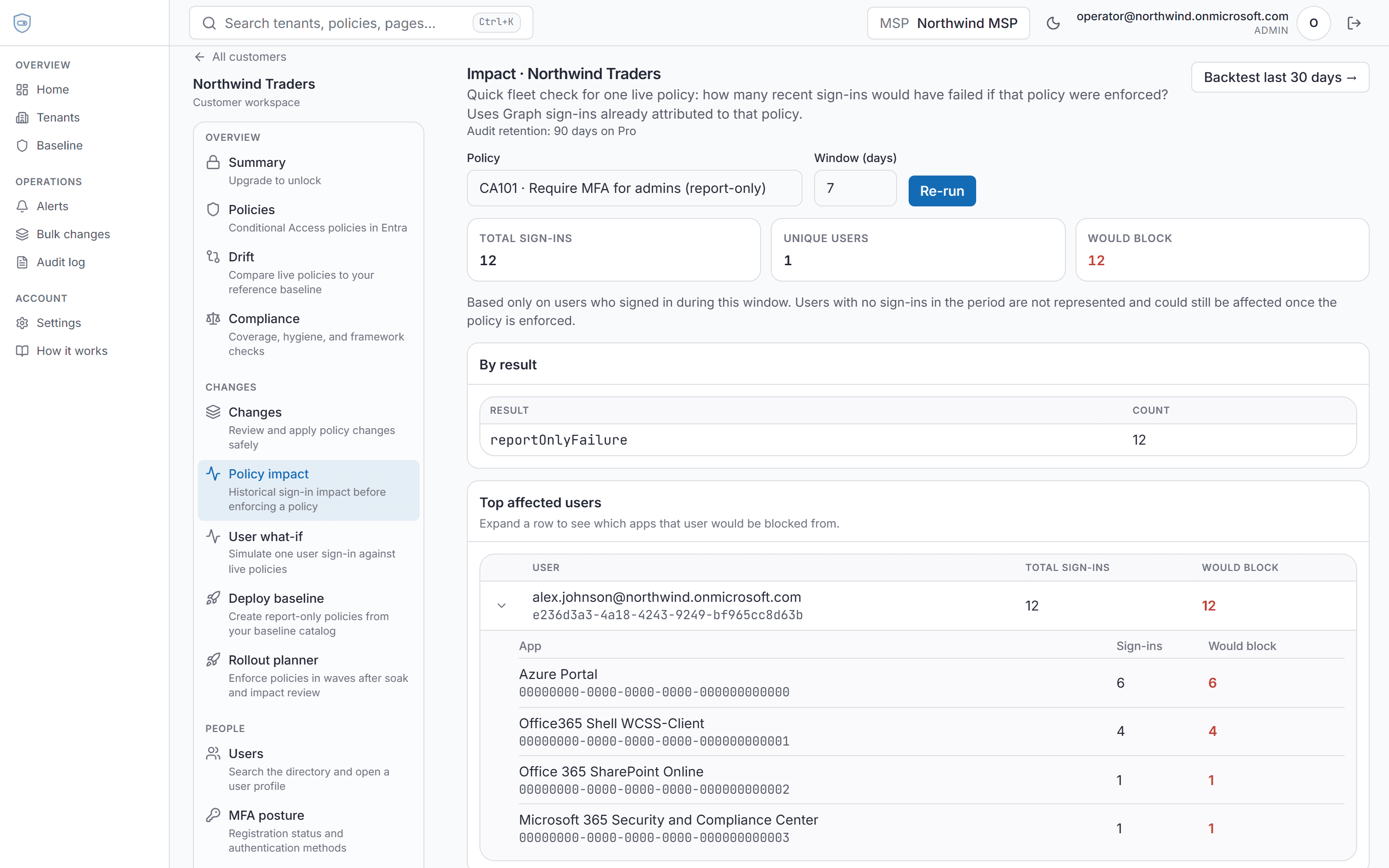Open the MSP Northwind MSP switcher
Viewport: 1389px width, 868px height.
[x=948, y=23]
